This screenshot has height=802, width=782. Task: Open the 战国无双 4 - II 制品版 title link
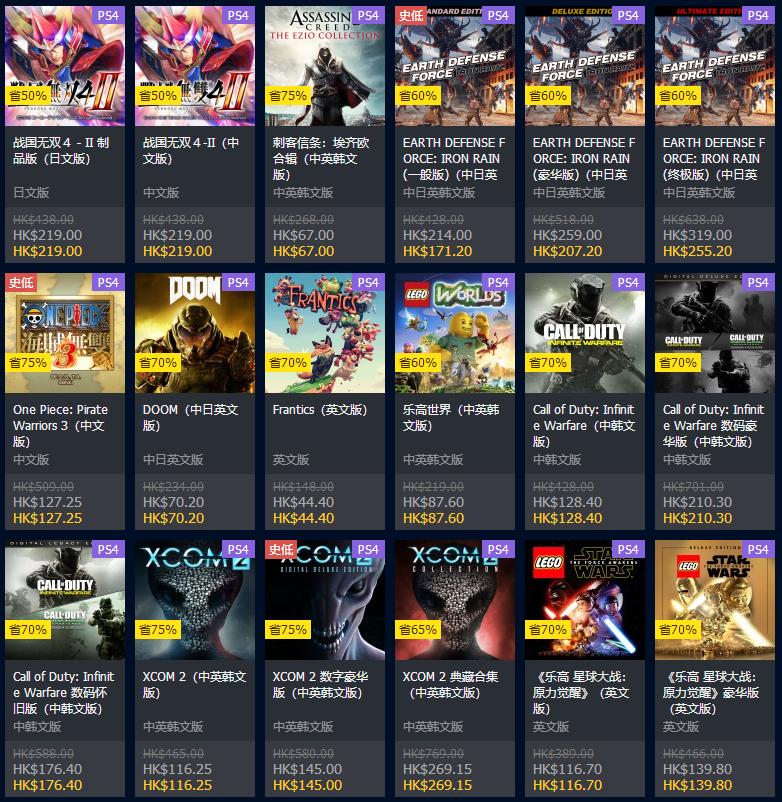[61, 150]
